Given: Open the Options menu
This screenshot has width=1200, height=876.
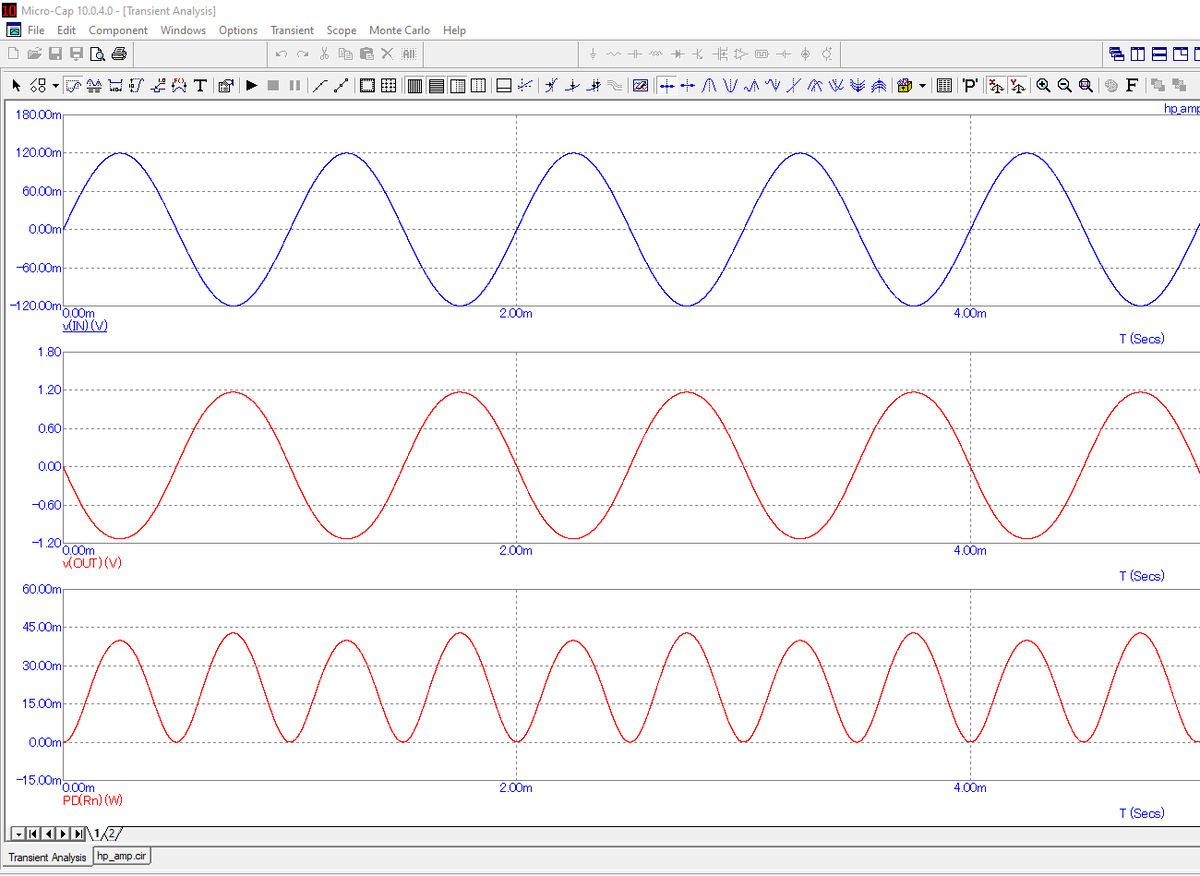Looking at the screenshot, I should point(238,30).
